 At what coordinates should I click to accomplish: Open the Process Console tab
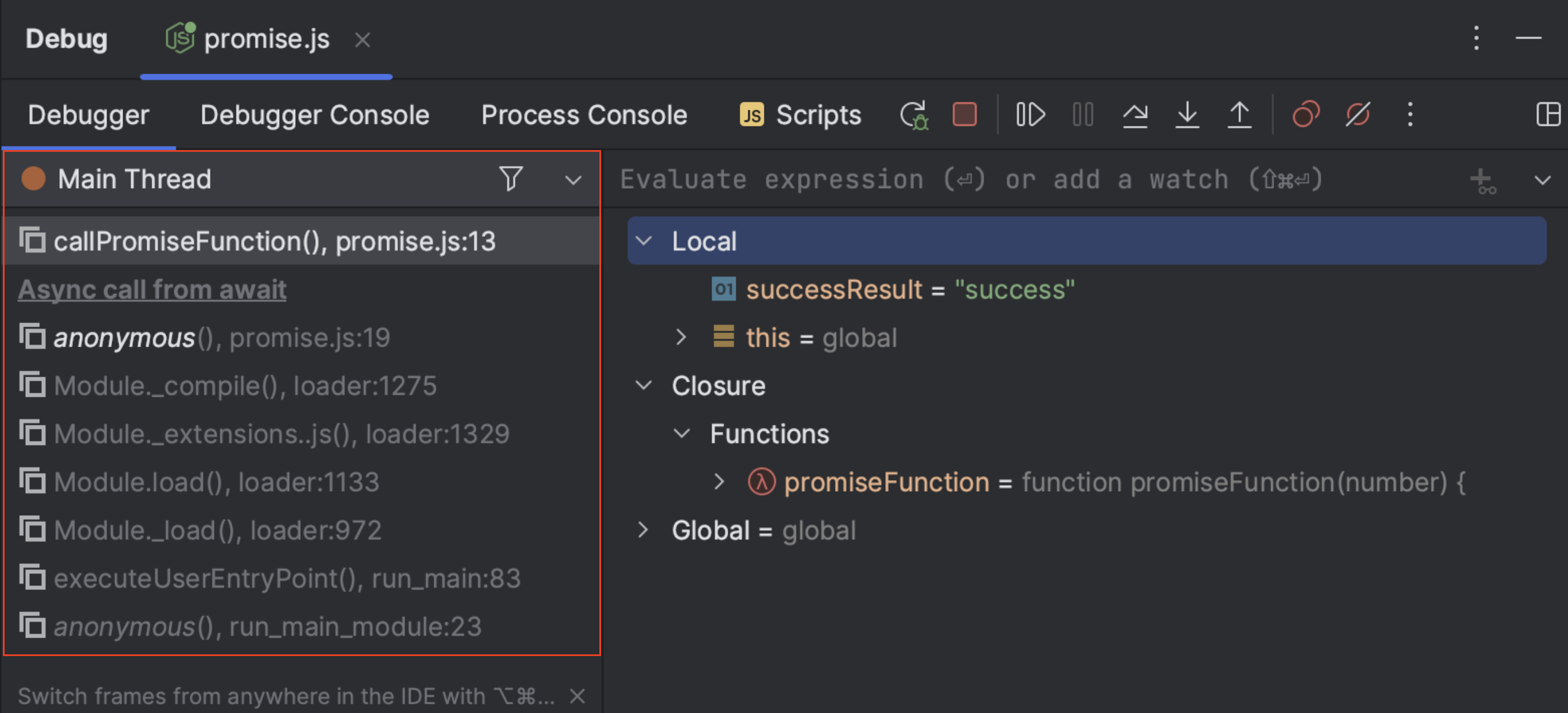pyautogui.click(x=584, y=115)
